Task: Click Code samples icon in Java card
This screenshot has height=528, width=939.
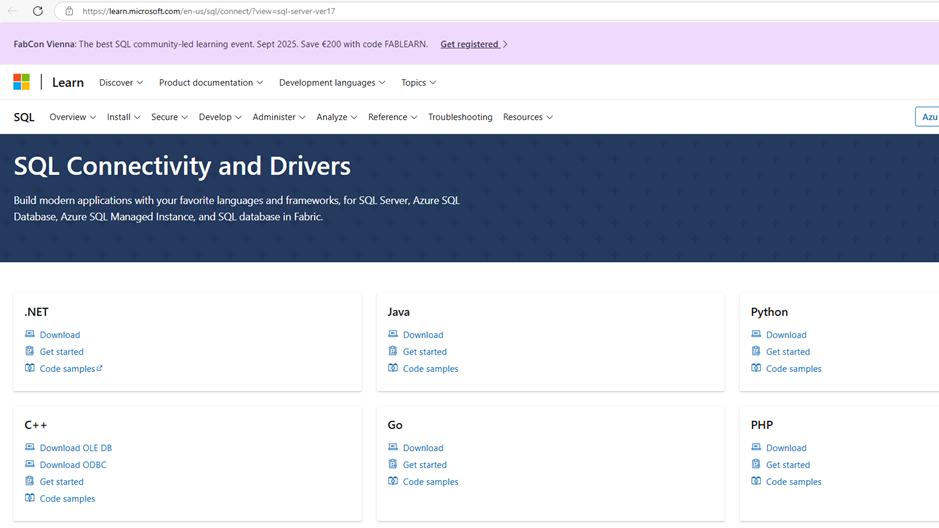Action: [x=393, y=368]
